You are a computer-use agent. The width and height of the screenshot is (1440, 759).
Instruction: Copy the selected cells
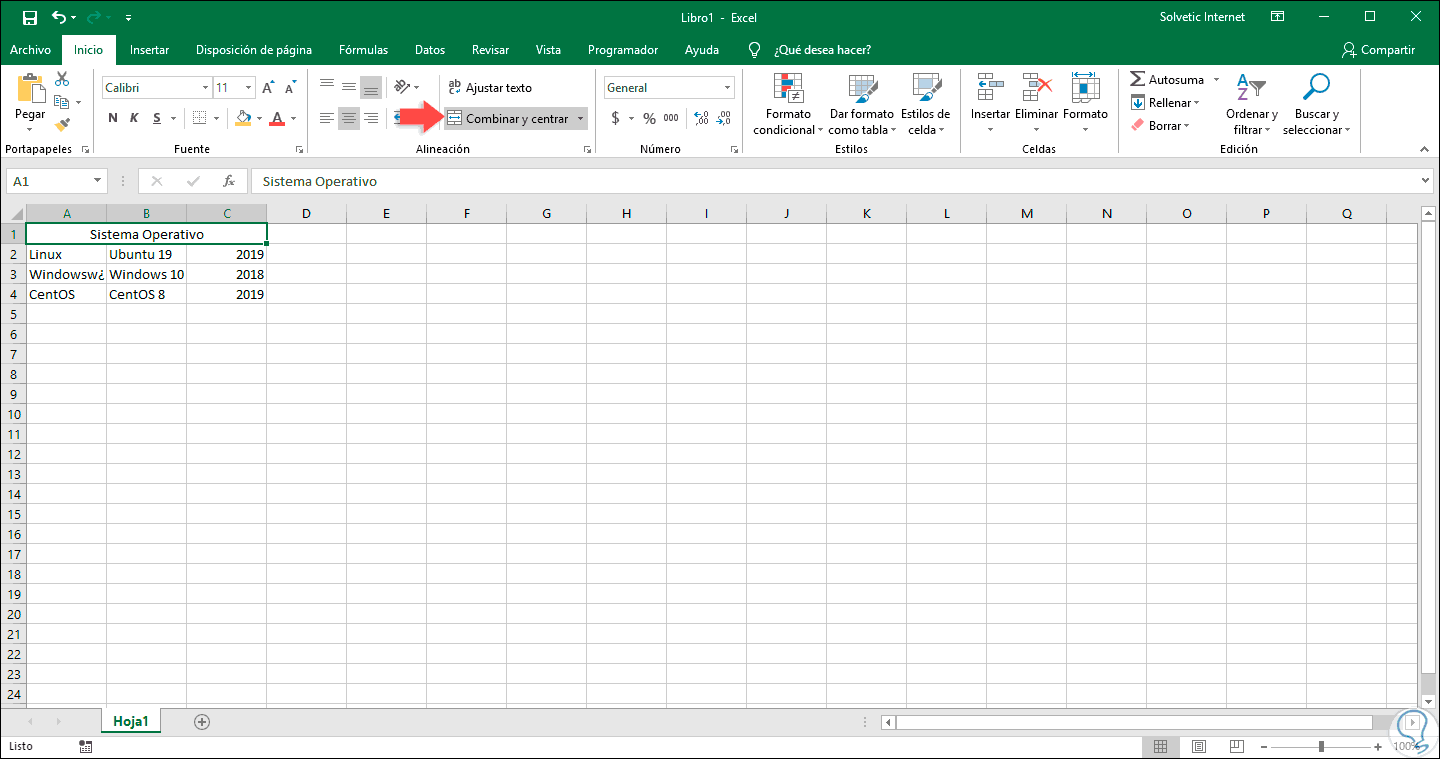(62, 102)
